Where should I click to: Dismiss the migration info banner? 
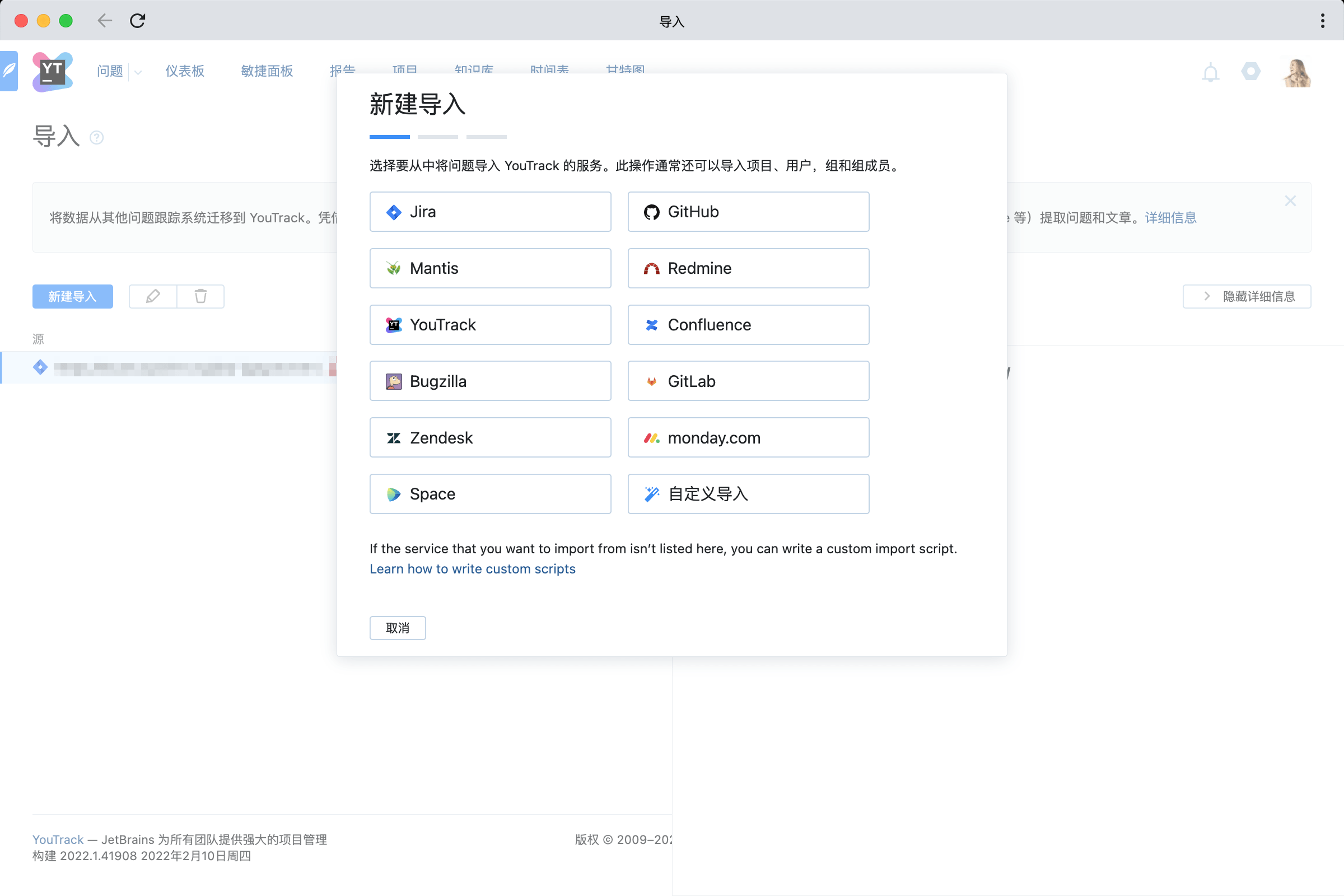coord(1290,201)
